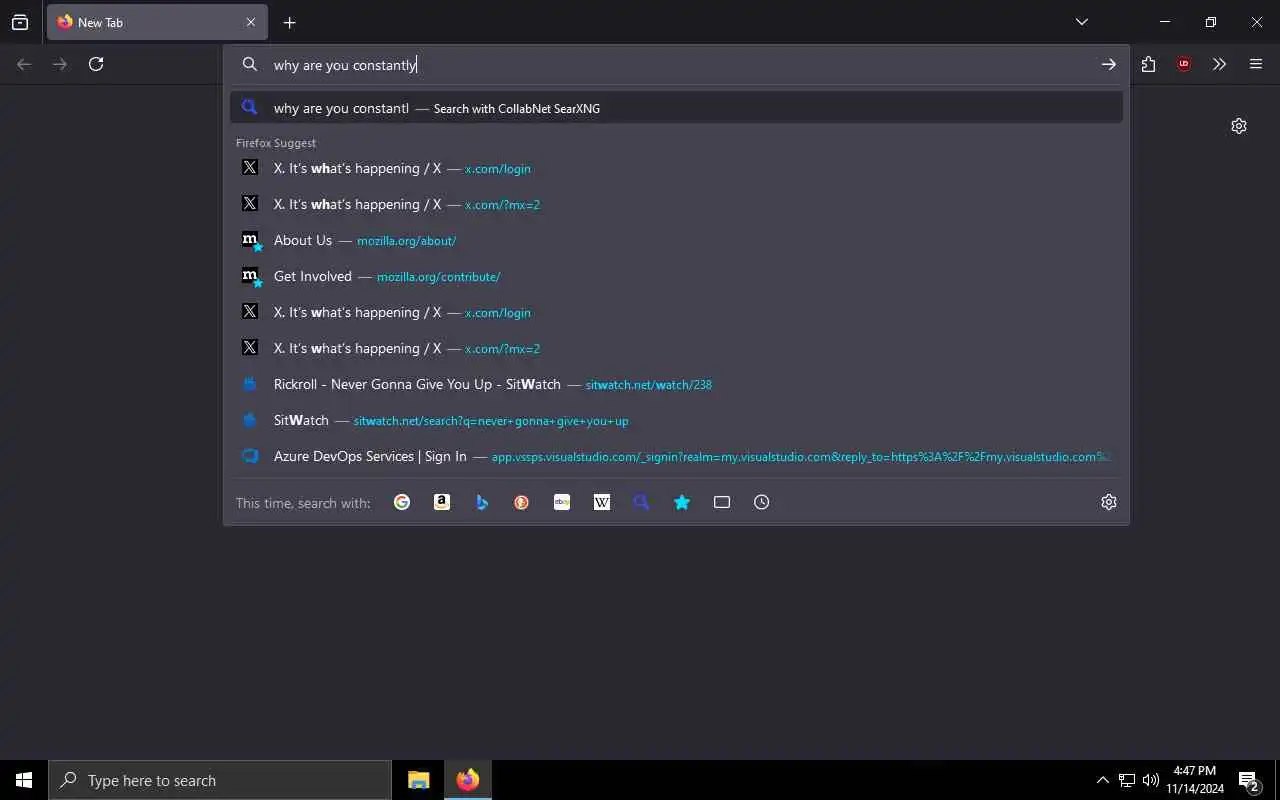Open the notification center icon
The height and width of the screenshot is (800, 1280).
point(1249,780)
